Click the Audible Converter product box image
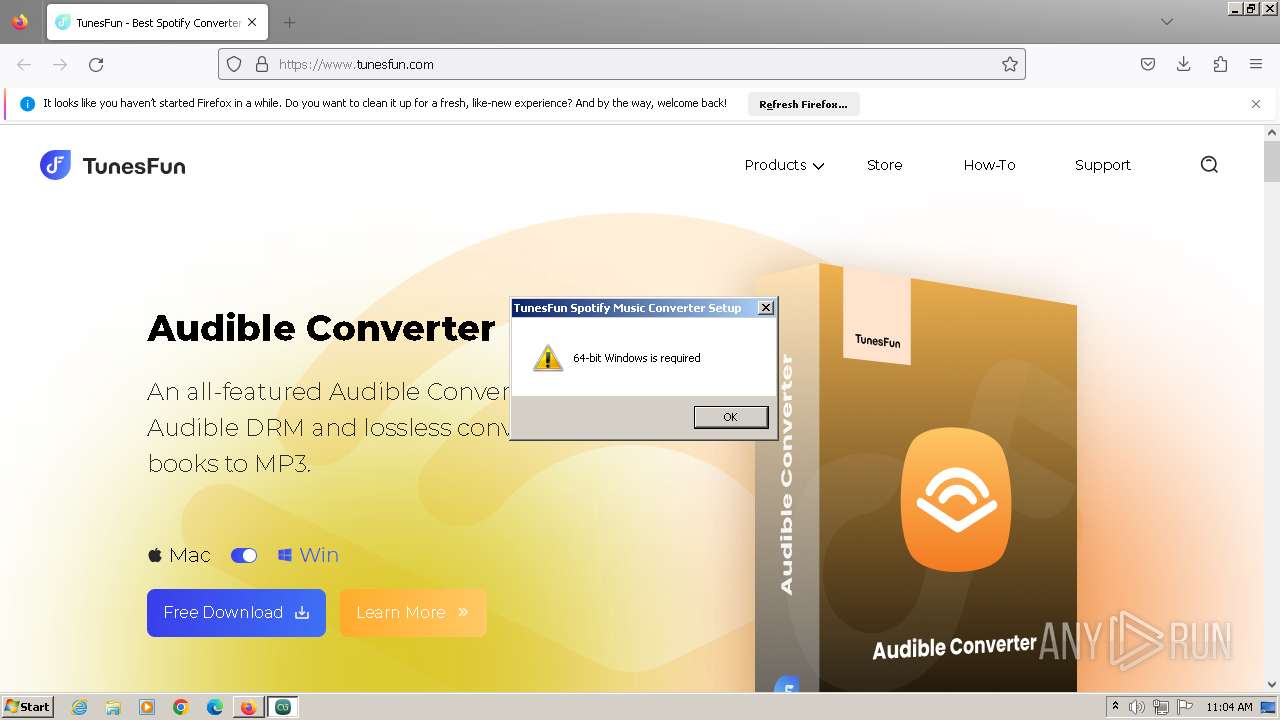This screenshot has width=1280, height=720. [x=915, y=475]
